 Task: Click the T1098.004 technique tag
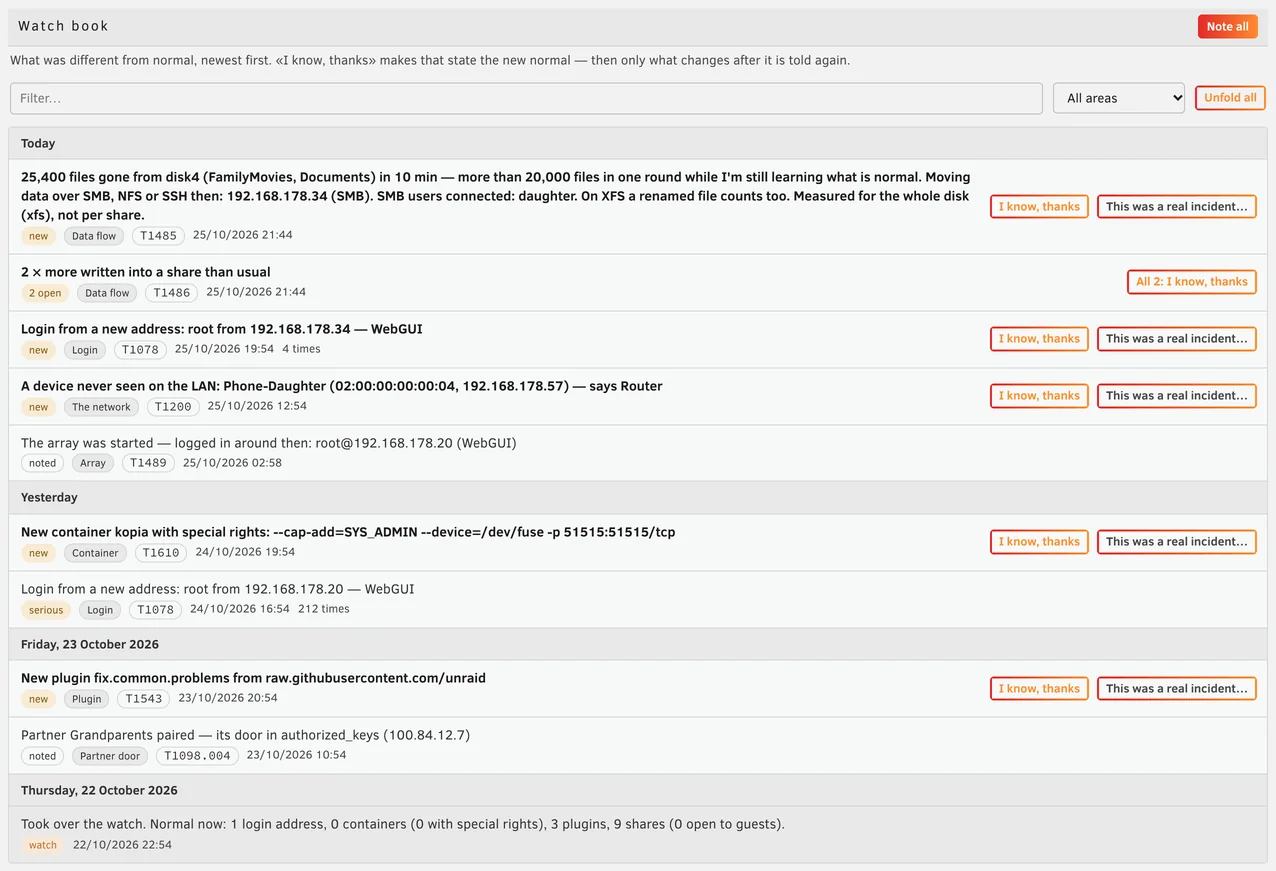(197, 756)
